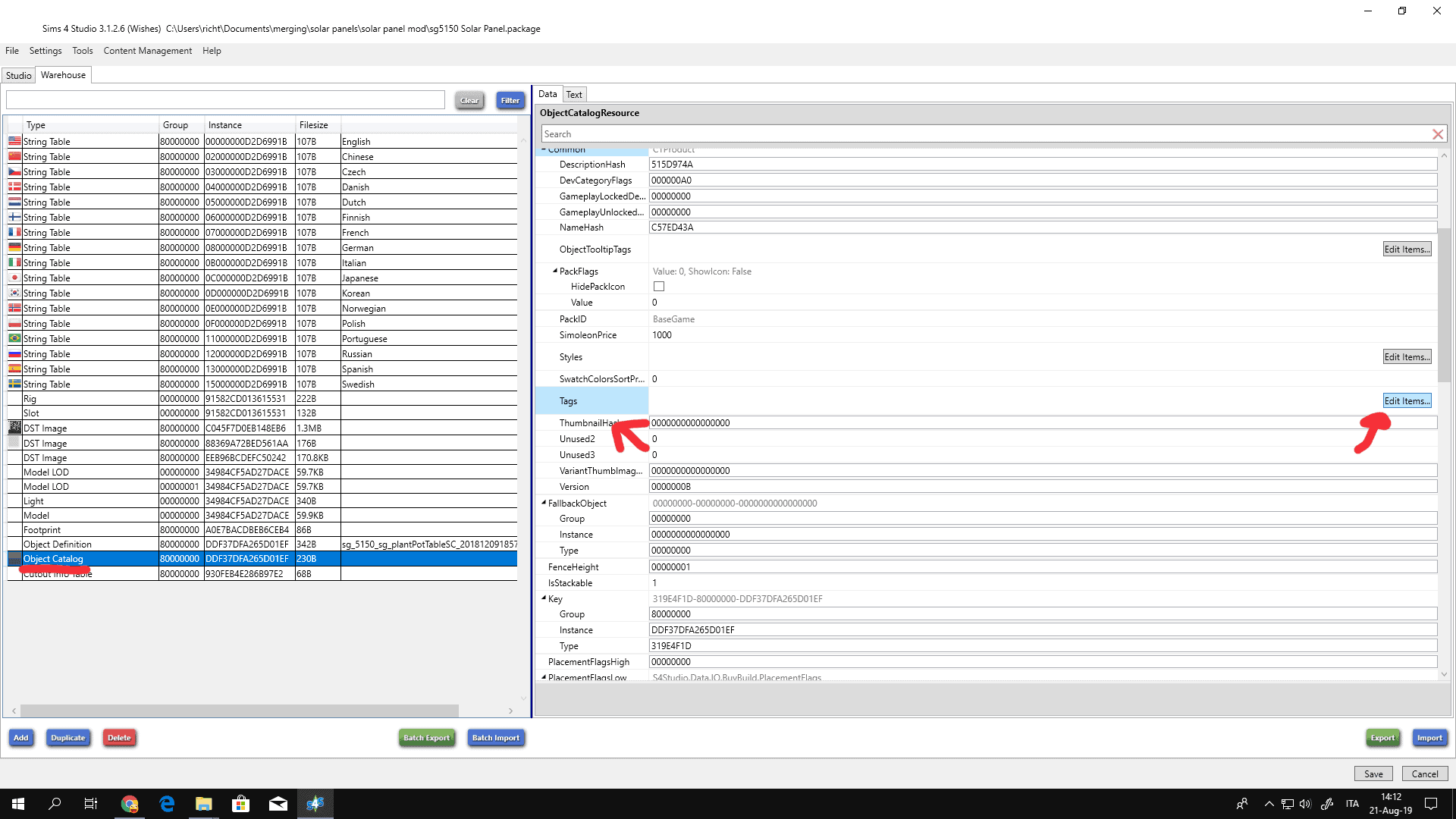
Task: Click the Sims 4 Studio taskbar icon
Action: (315, 804)
